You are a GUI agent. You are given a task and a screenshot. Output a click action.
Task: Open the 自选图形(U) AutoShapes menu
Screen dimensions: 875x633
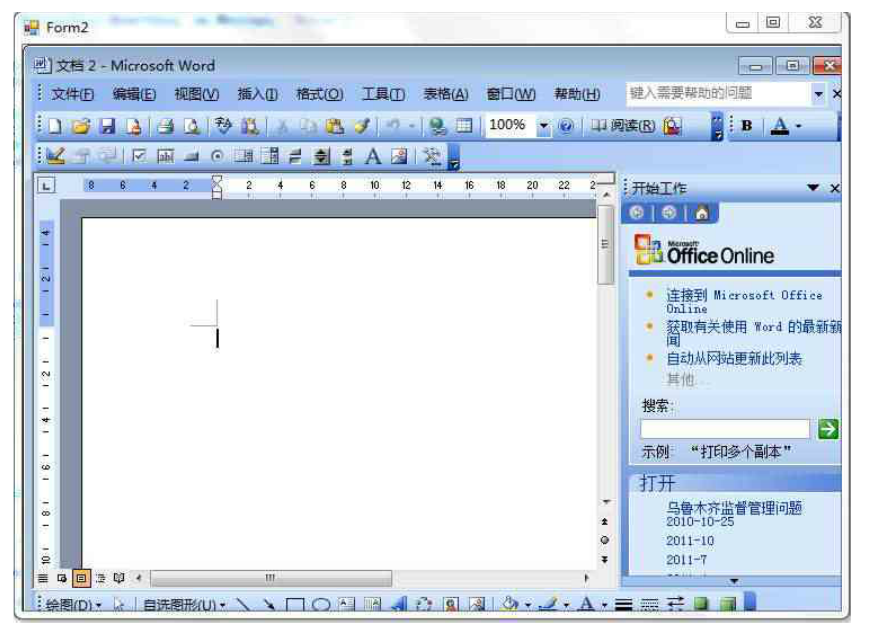185,605
